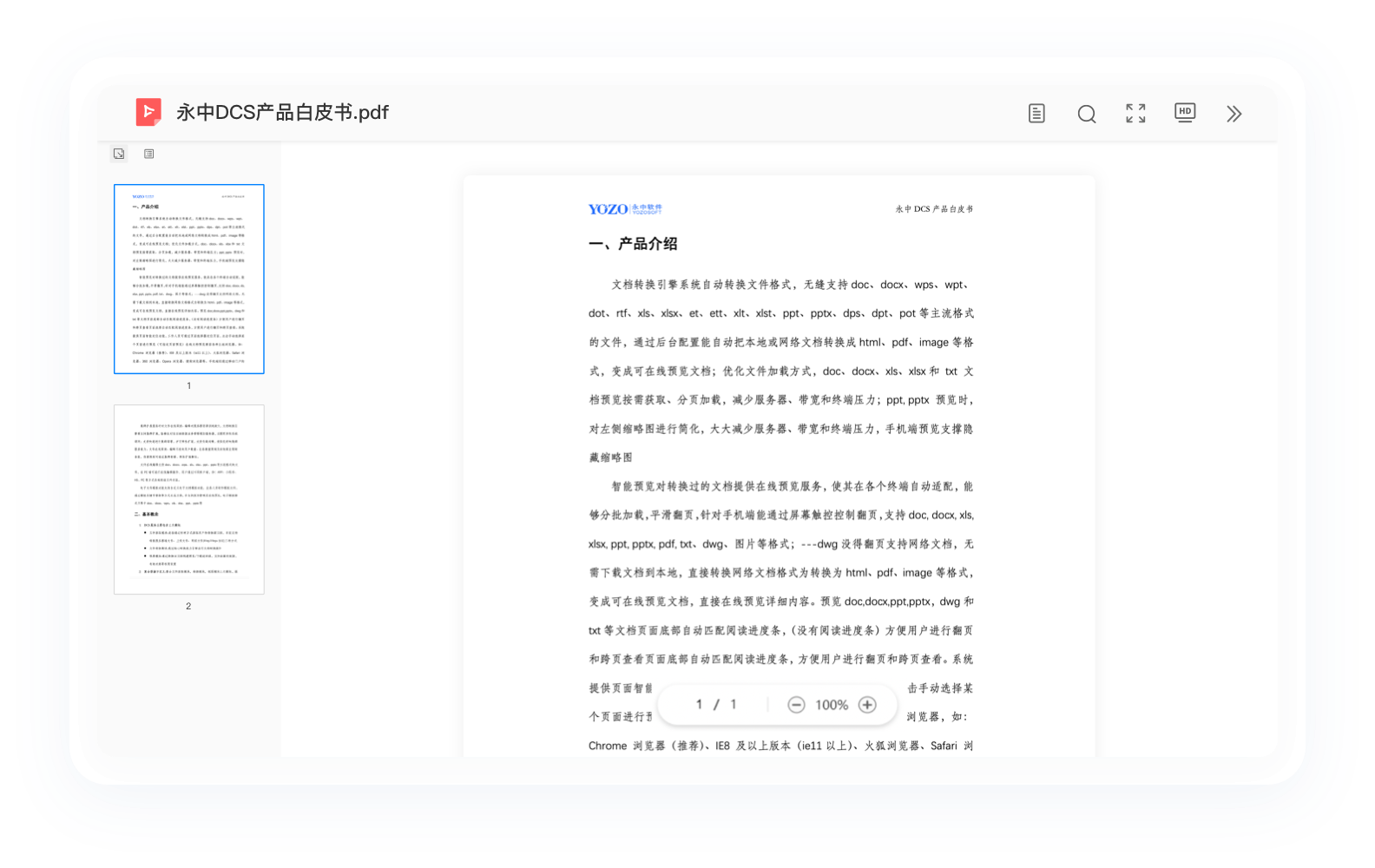Viewport: 1375px width, 868px height.
Task: Click the 100% zoom level value
Action: click(832, 705)
